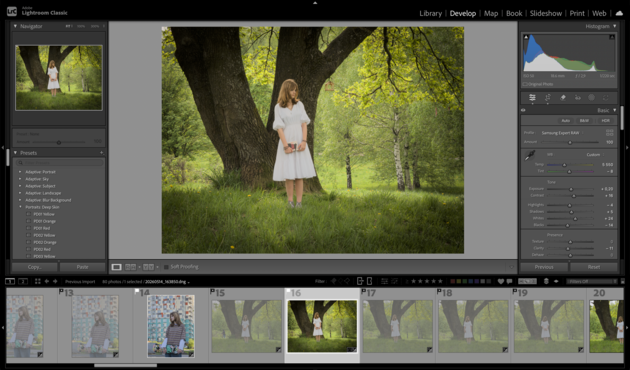This screenshot has height=370, width=630.
Task: Toggle highlight clipping indicator in histogram
Action: click(612, 37)
